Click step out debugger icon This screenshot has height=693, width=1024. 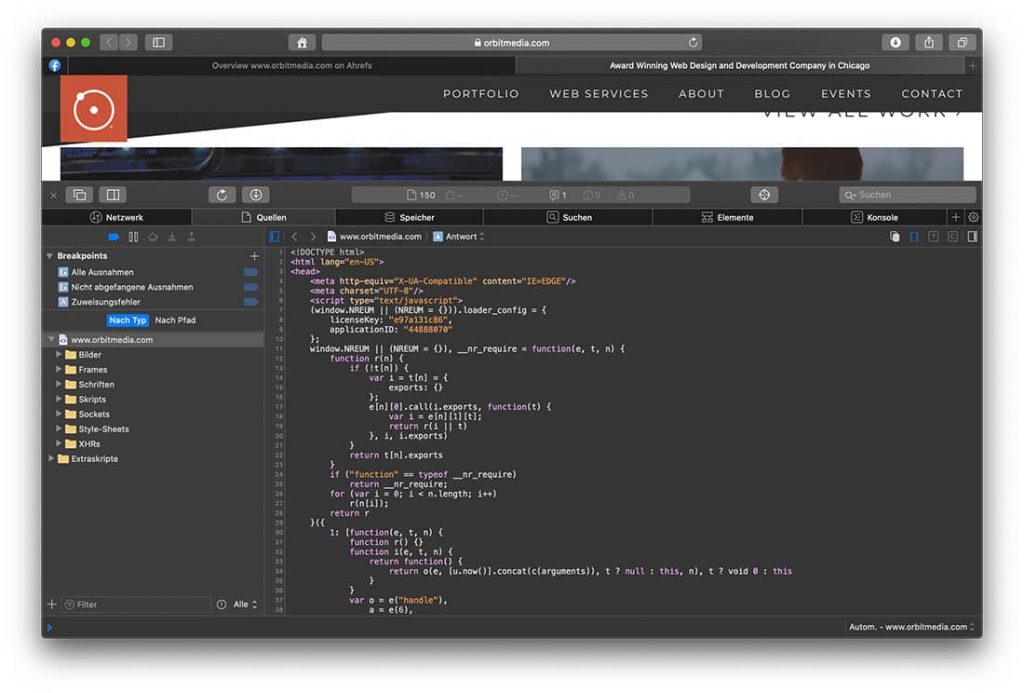(x=191, y=237)
